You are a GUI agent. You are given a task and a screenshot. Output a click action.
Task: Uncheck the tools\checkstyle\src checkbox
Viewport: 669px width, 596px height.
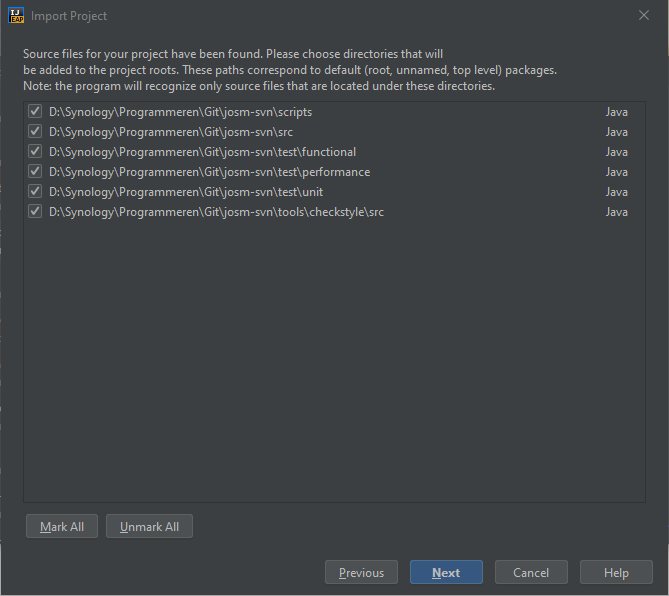pos(35,212)
